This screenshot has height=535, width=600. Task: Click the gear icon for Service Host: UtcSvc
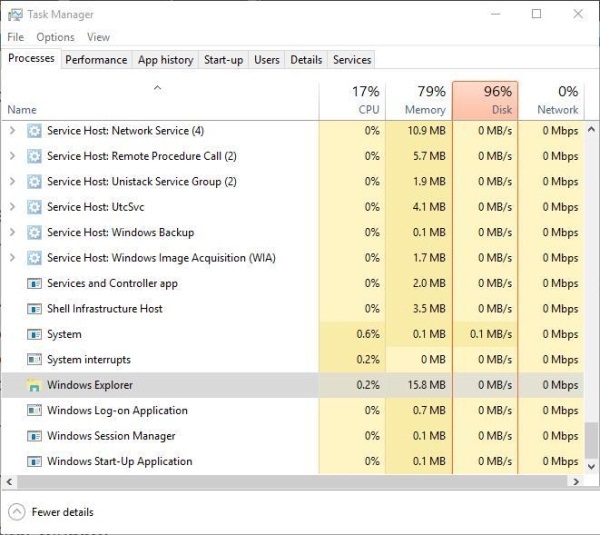click(x=34, y=207)
